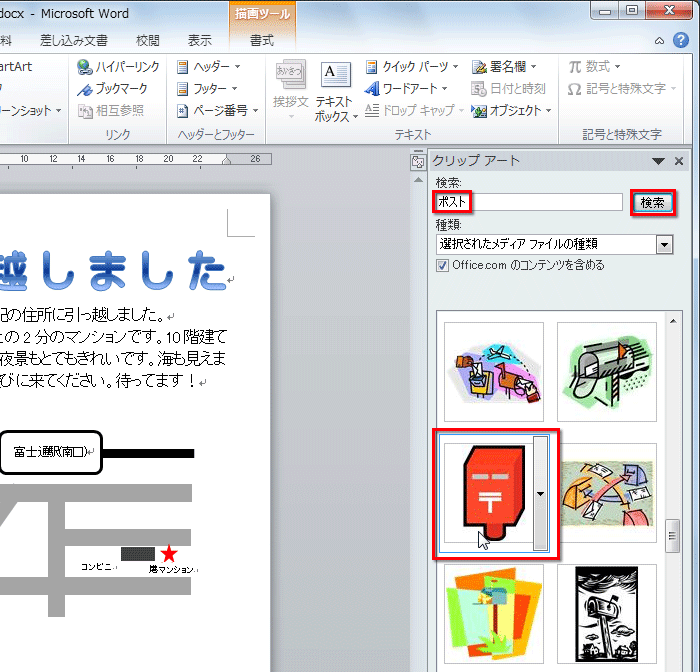The image size is (700, 672).
Task: Click the Signature Line (署名欄) button
Action: coord(504,67)
